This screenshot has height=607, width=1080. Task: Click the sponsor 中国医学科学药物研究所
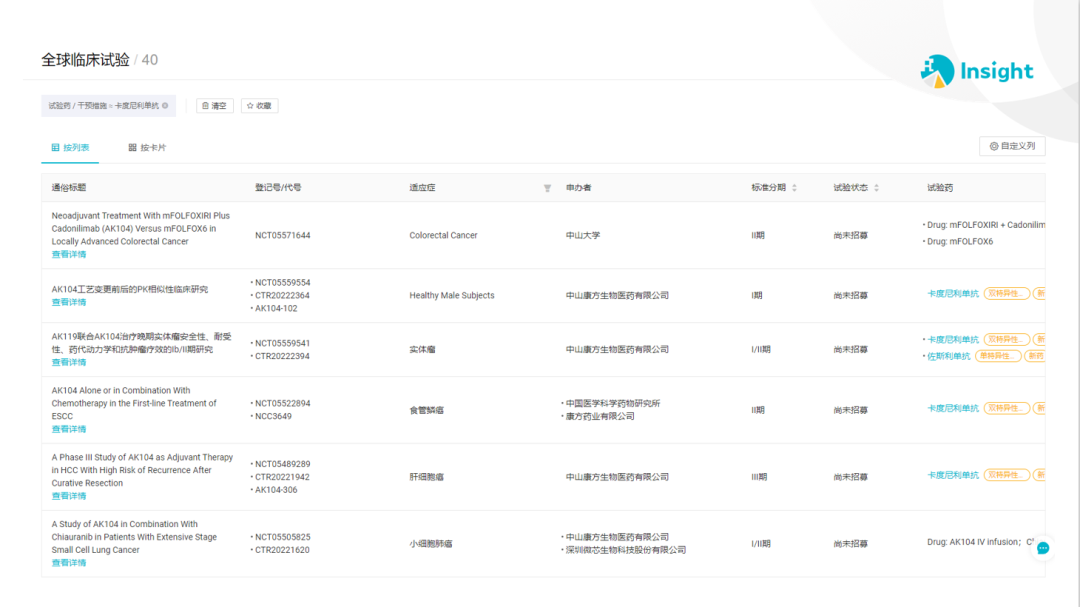pos(613,403)
